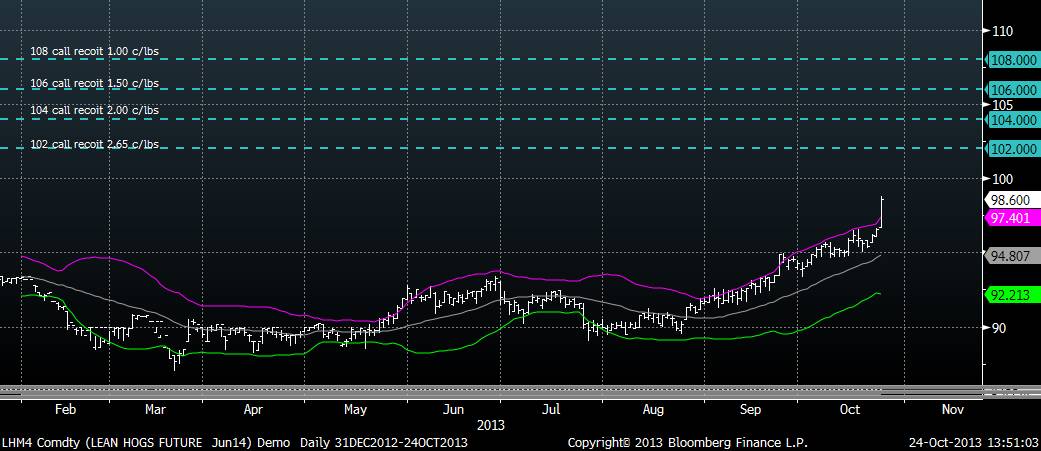The width and height of the screenshot is (1041, 451).
Task: Select the magenta 97.401 upper band tag
Action: 1009,217
